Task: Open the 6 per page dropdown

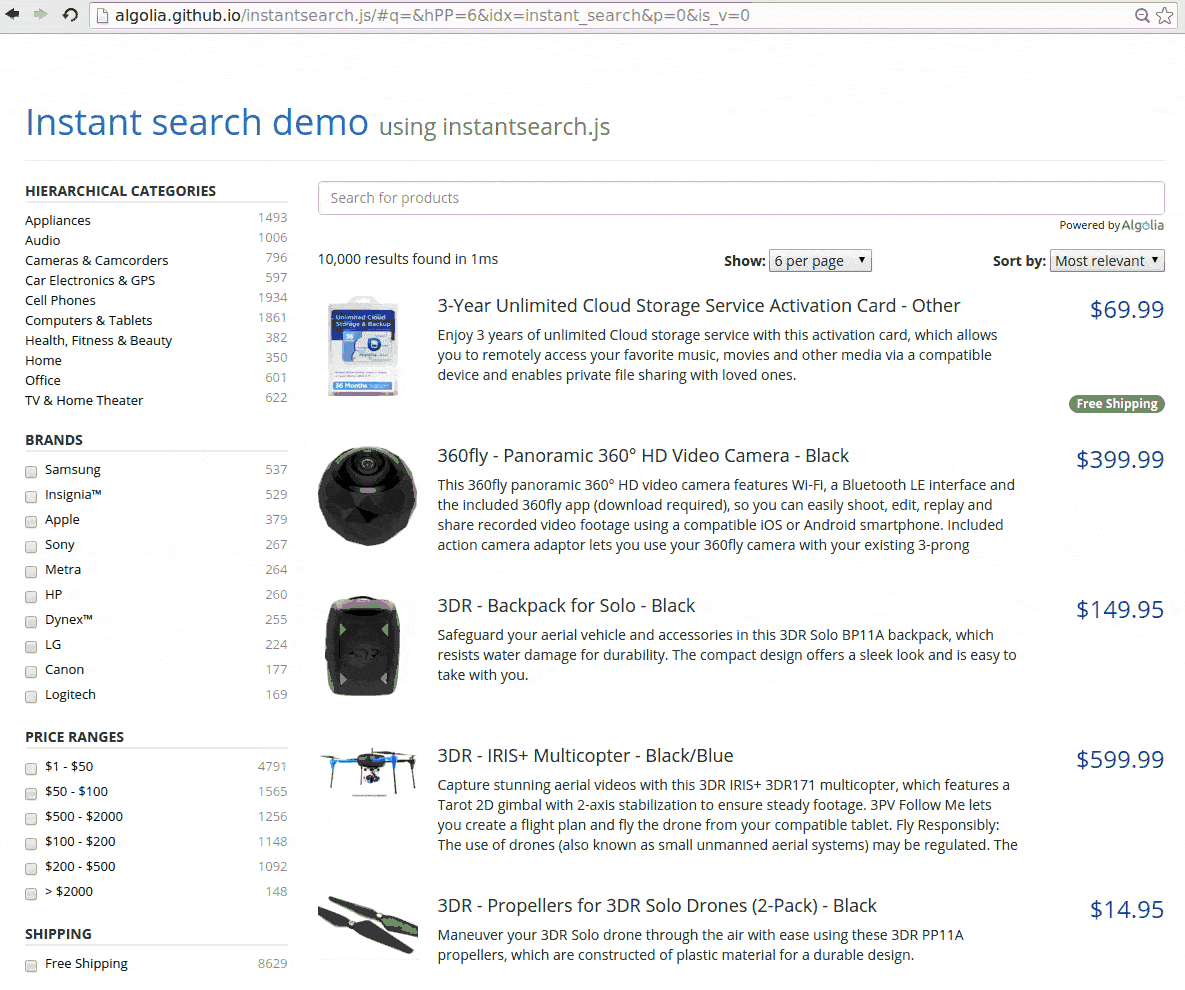Action: tap(820, 261)
